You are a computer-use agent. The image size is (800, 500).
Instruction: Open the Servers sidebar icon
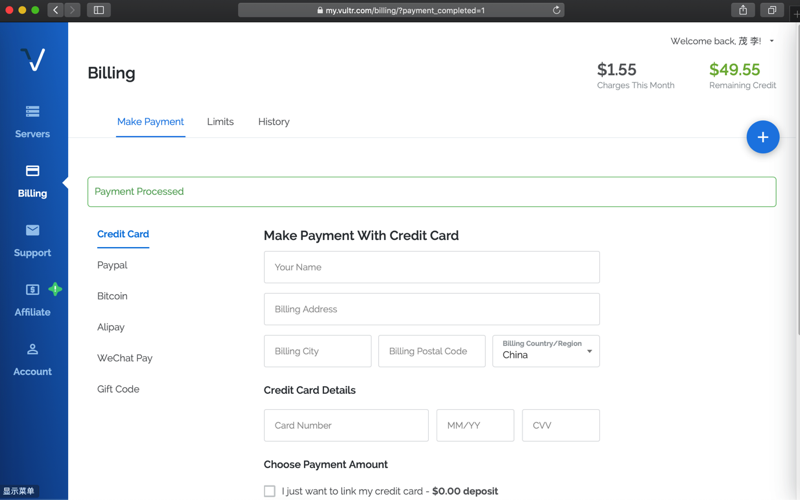(32, 112)
